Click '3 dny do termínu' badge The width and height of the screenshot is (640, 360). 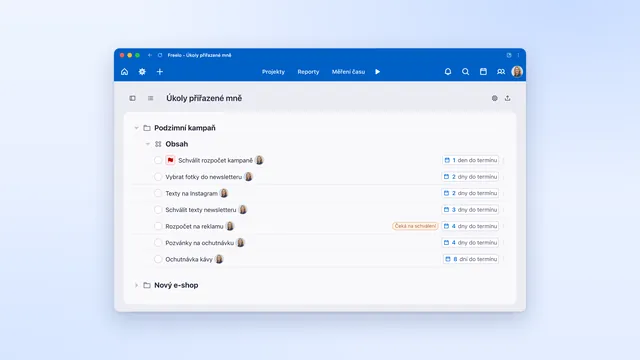470,210
